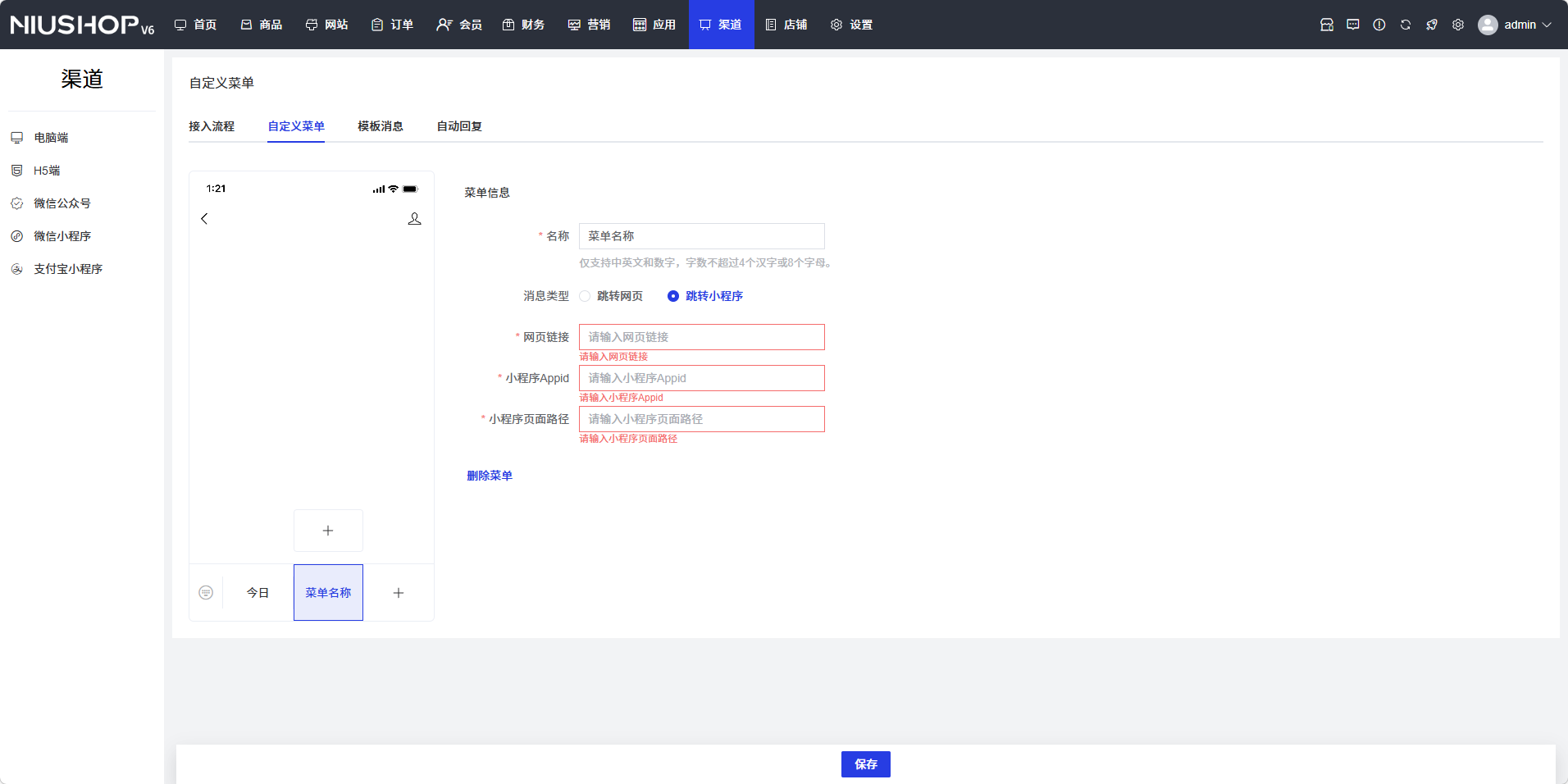
Task: Click the exclamation info icon in header
Action: (1379, 25)
